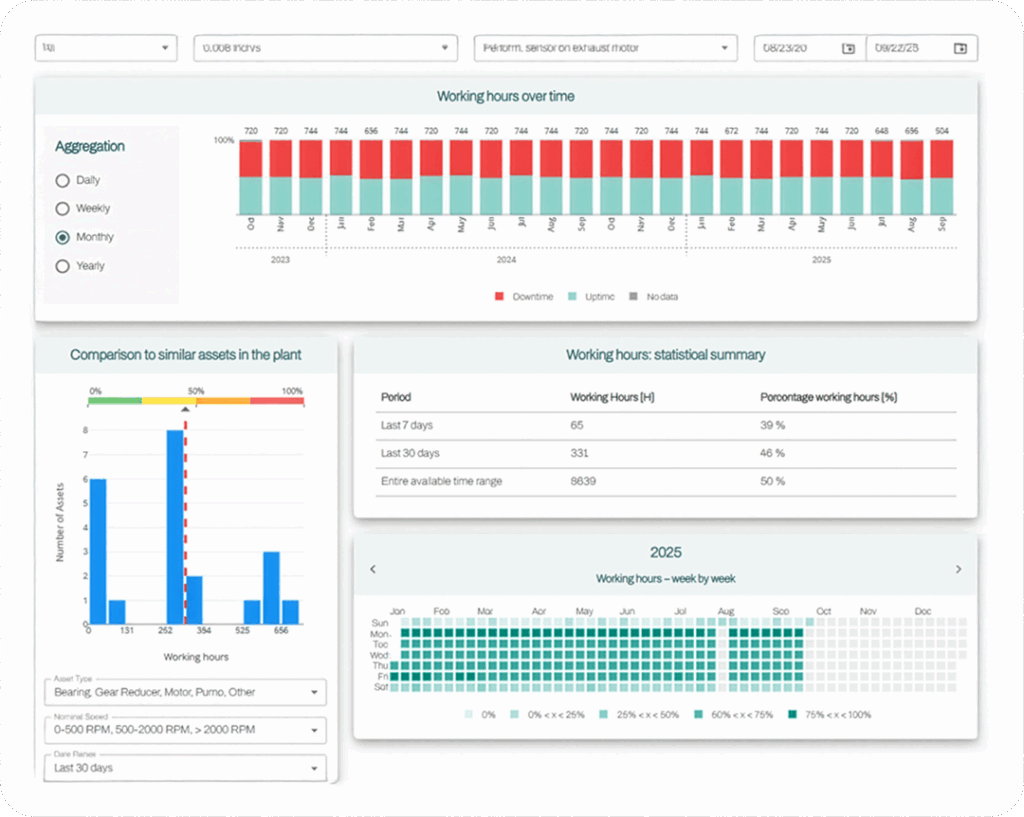Open the end date calendar picker icon
Viewport: 1024px width, 817px height.
point(960,48)
